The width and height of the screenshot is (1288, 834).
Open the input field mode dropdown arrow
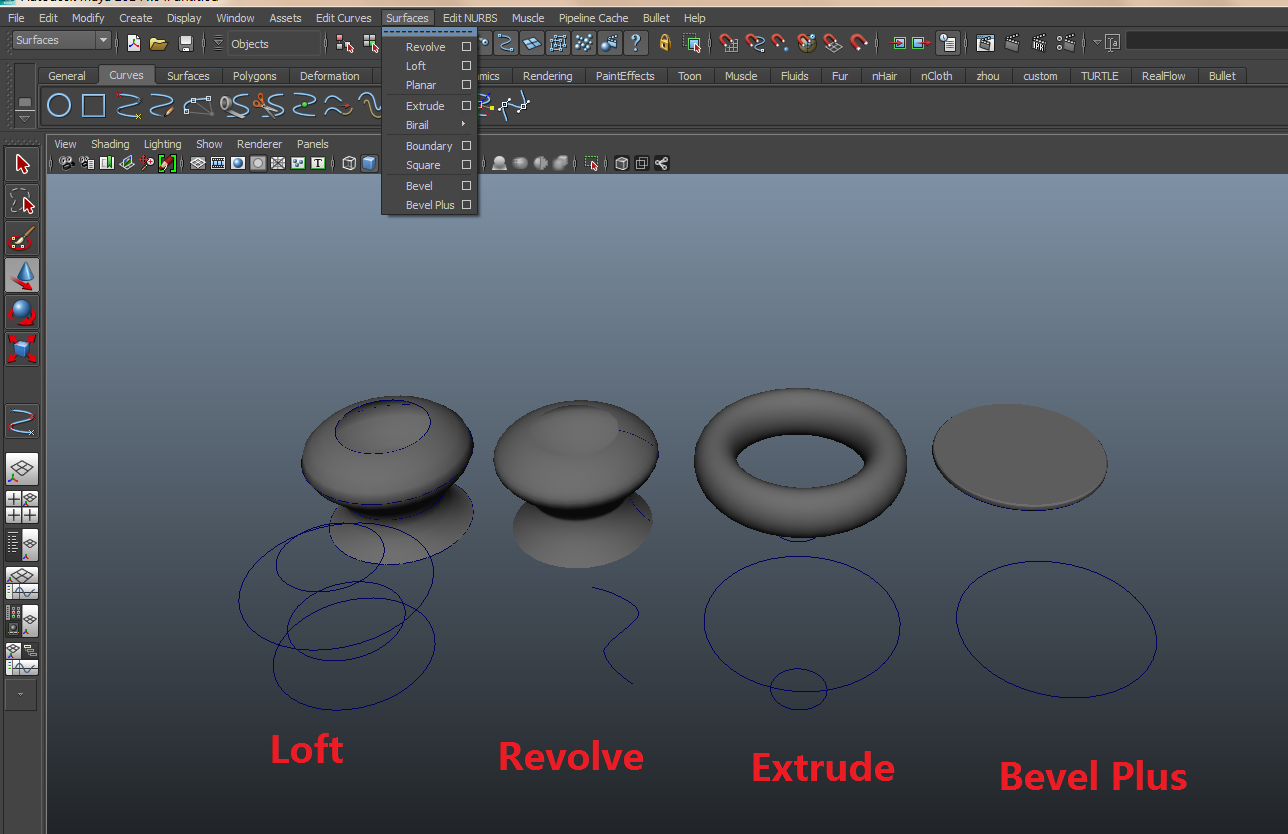[x=1098, y=43]
